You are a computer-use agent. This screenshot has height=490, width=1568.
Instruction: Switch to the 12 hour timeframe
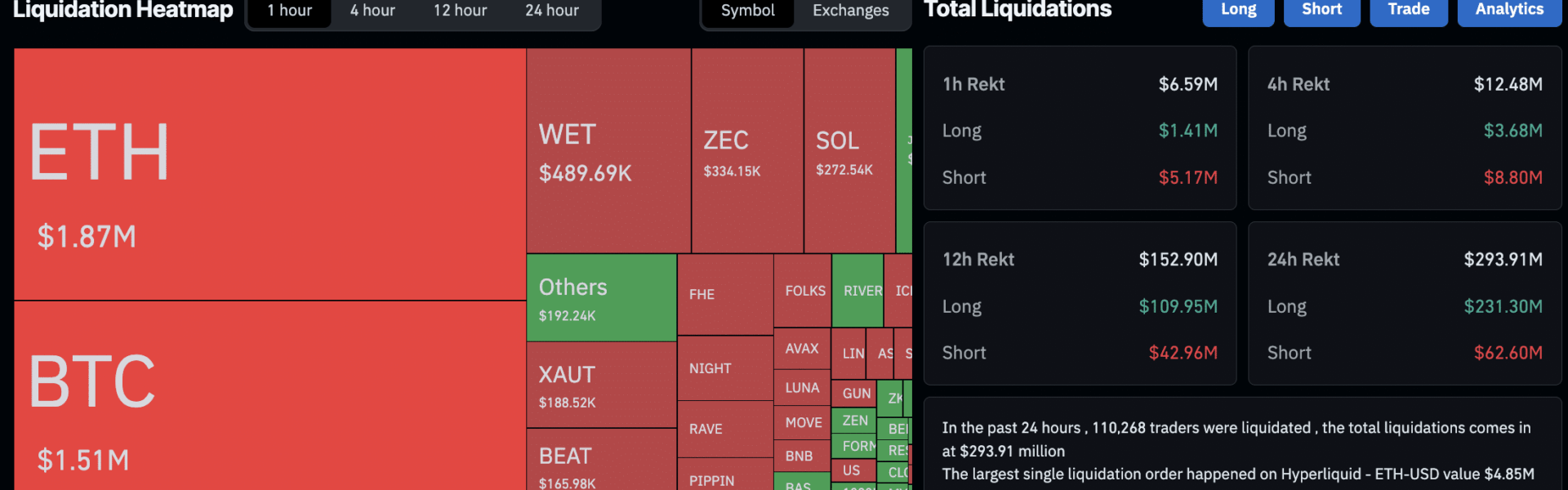[x=460, y=11]
